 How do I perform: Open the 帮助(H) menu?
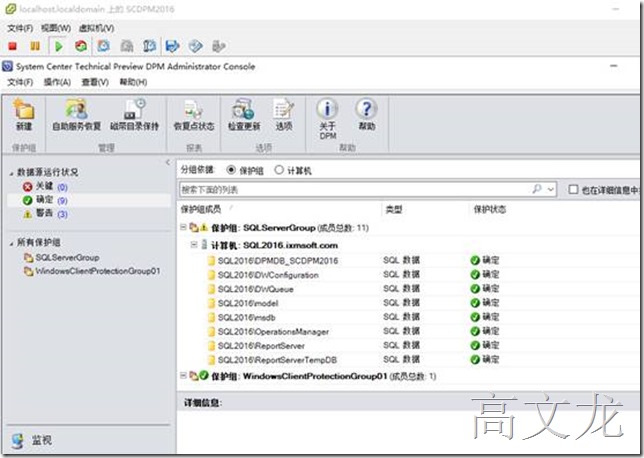click(x=133, y=82)
